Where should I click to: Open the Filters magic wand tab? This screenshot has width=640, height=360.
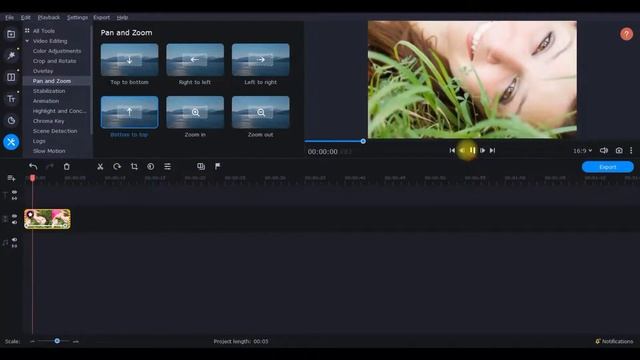coord(11,55)
